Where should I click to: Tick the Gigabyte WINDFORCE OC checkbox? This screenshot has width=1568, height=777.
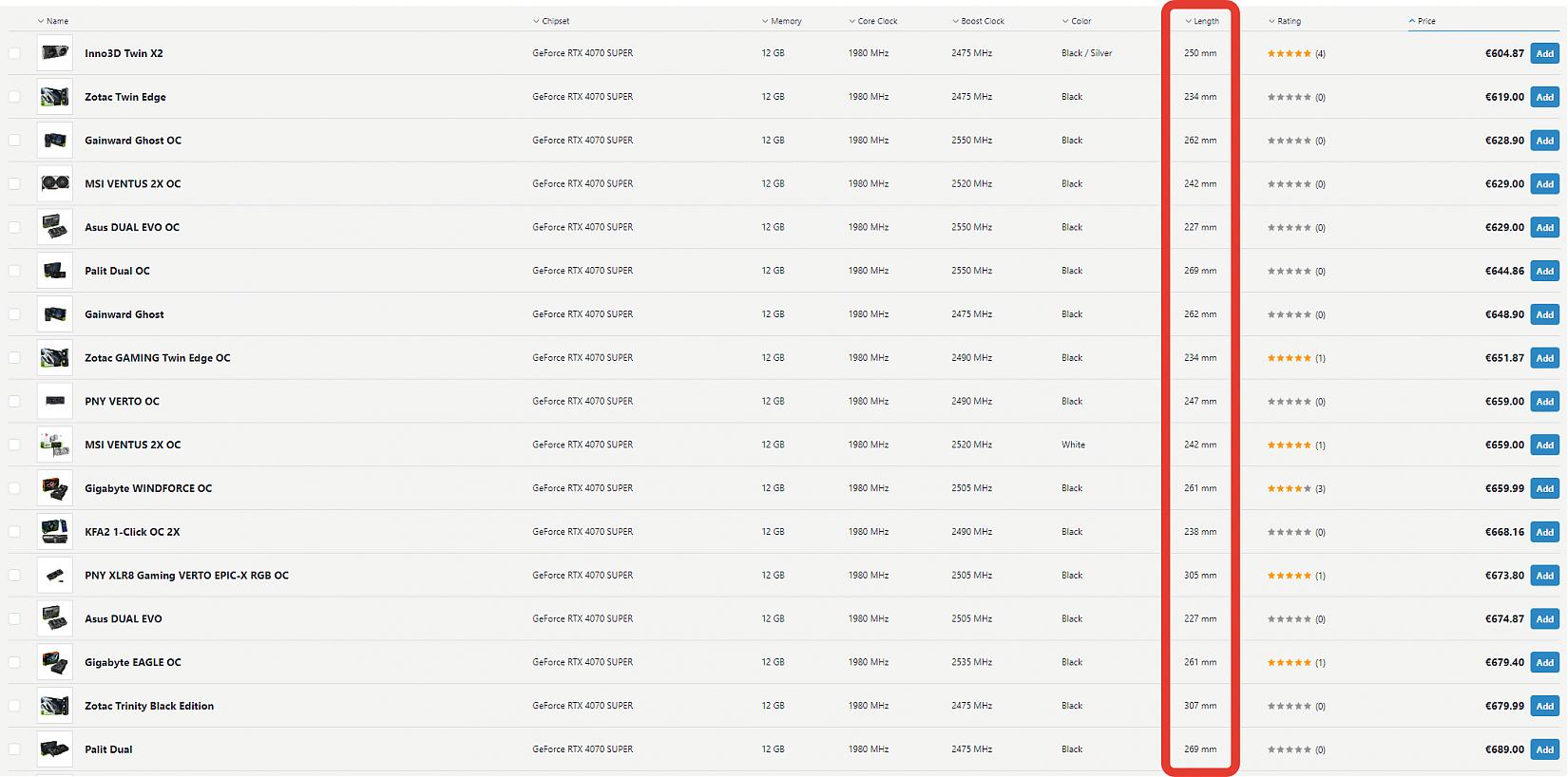14,488
